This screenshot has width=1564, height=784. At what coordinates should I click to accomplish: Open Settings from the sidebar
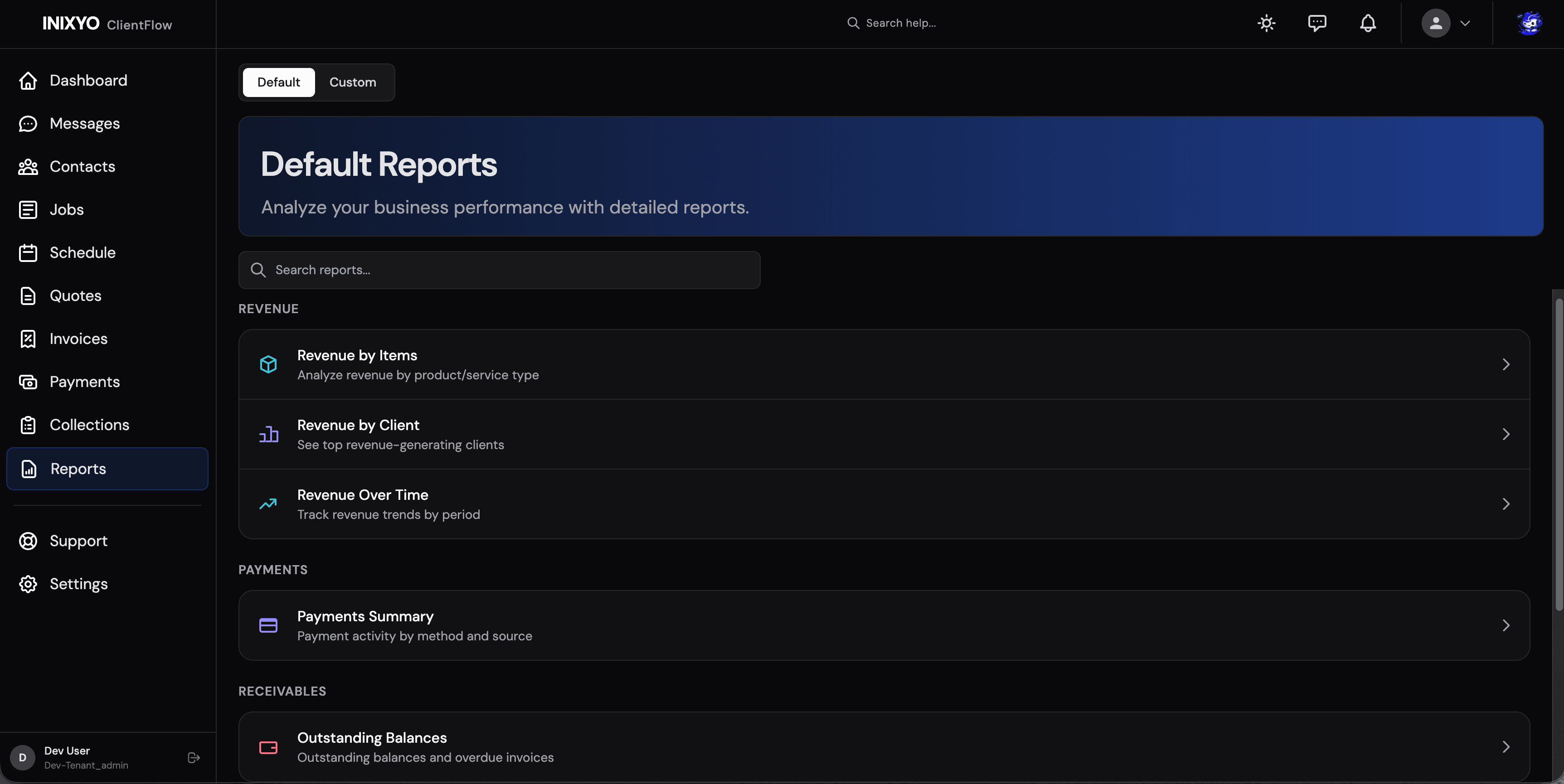[78, 583]
